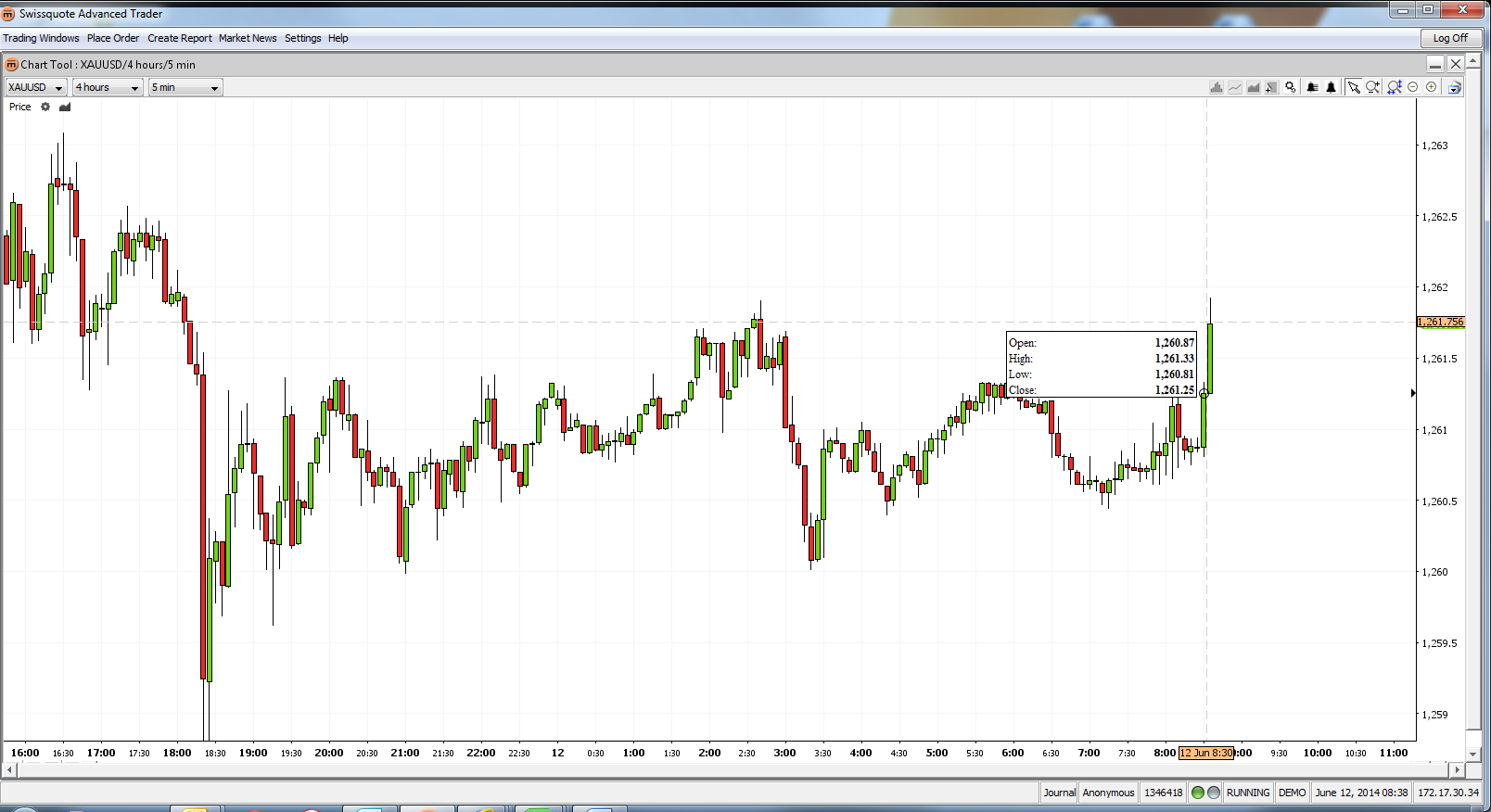Minimize the Chart Tool inner panel
The width and height of the screenshot is (1491, 812).
pos(1435,64)
